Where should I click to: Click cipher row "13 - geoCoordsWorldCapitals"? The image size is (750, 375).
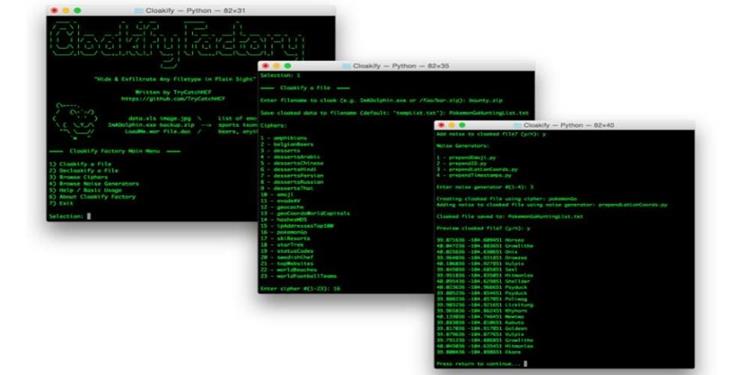click(306, 213)
